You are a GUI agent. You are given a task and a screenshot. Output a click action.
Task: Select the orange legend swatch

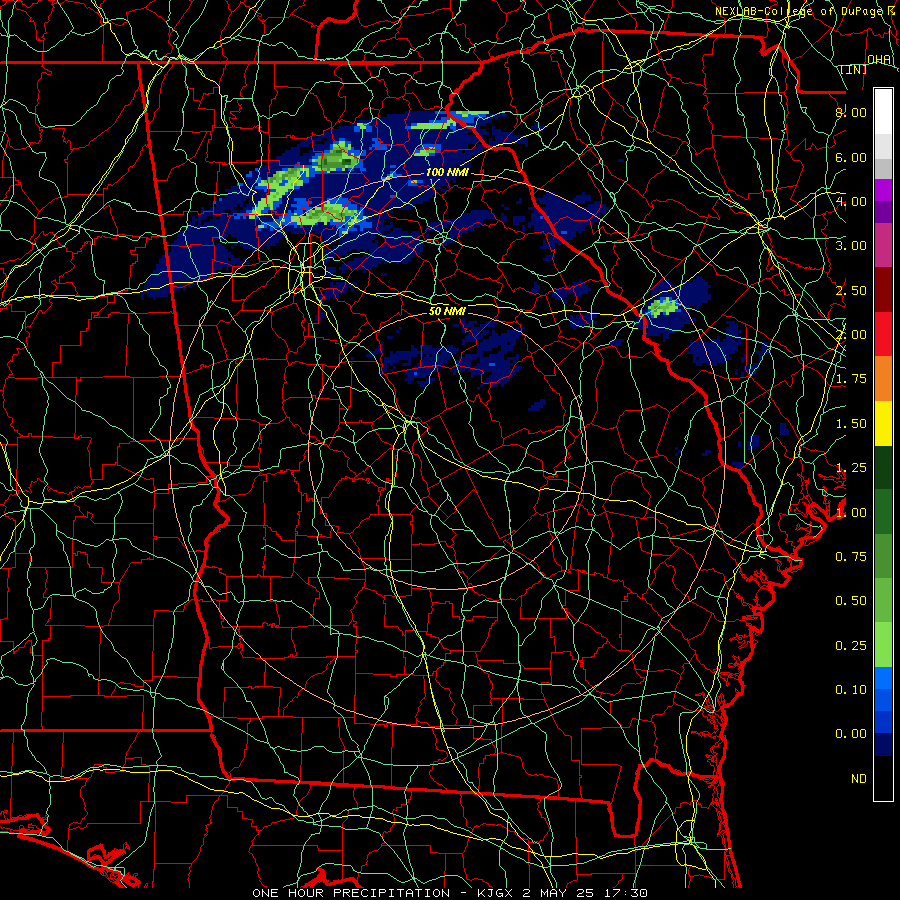pyautogui.click(x=883, y=379)
